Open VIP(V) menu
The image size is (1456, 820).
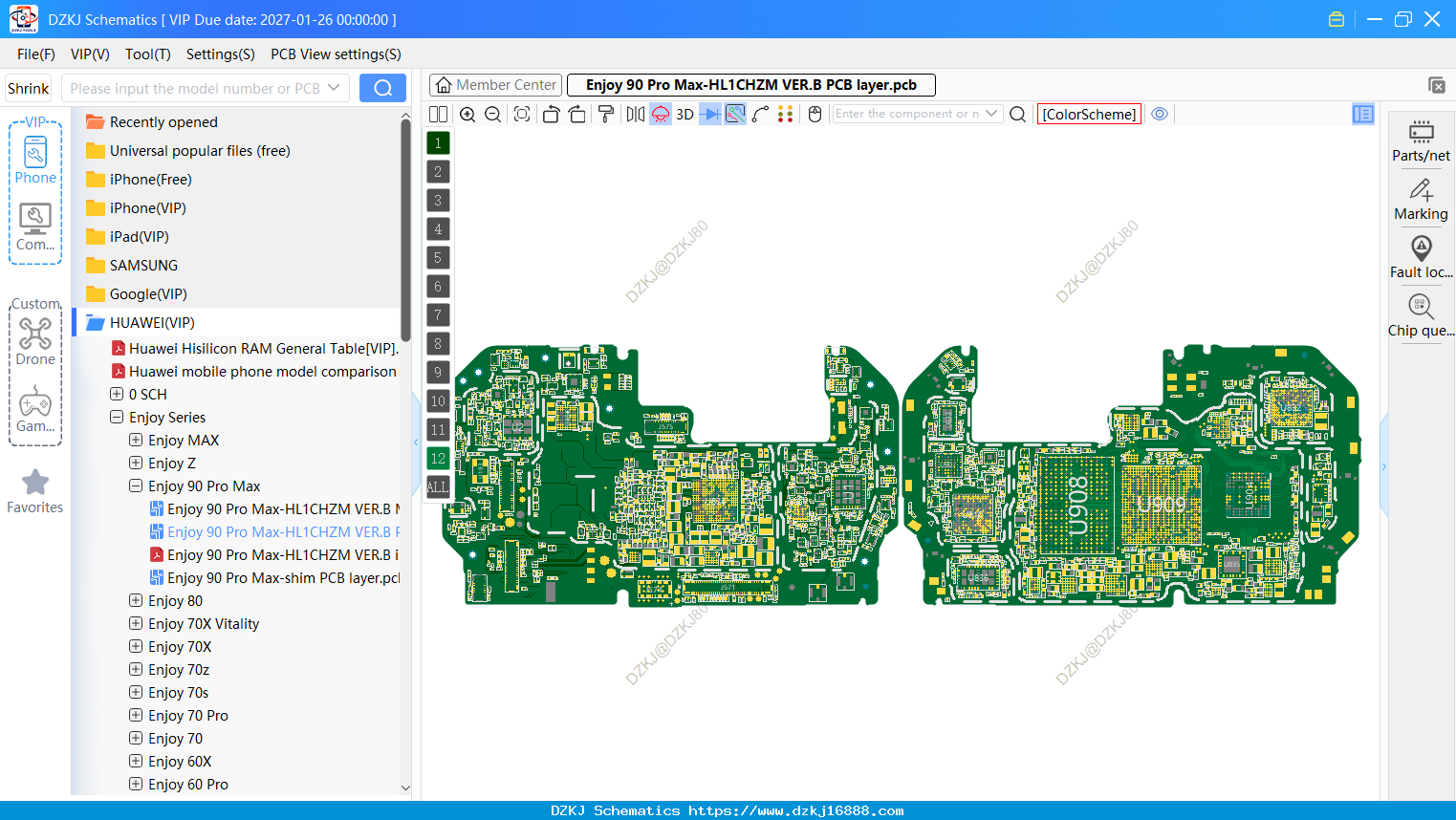point(90,54)
